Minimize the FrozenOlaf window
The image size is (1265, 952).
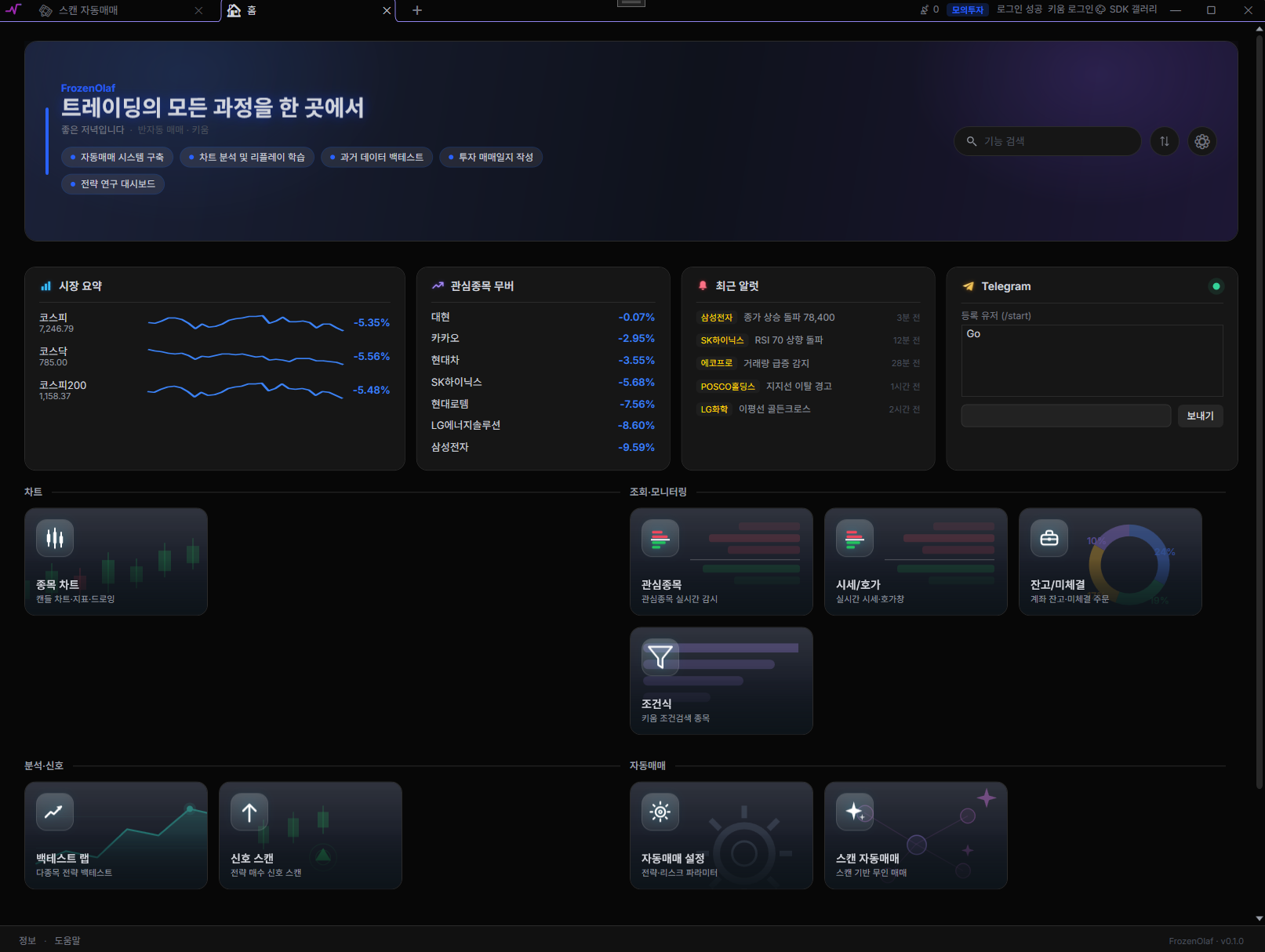point(1175,10)
